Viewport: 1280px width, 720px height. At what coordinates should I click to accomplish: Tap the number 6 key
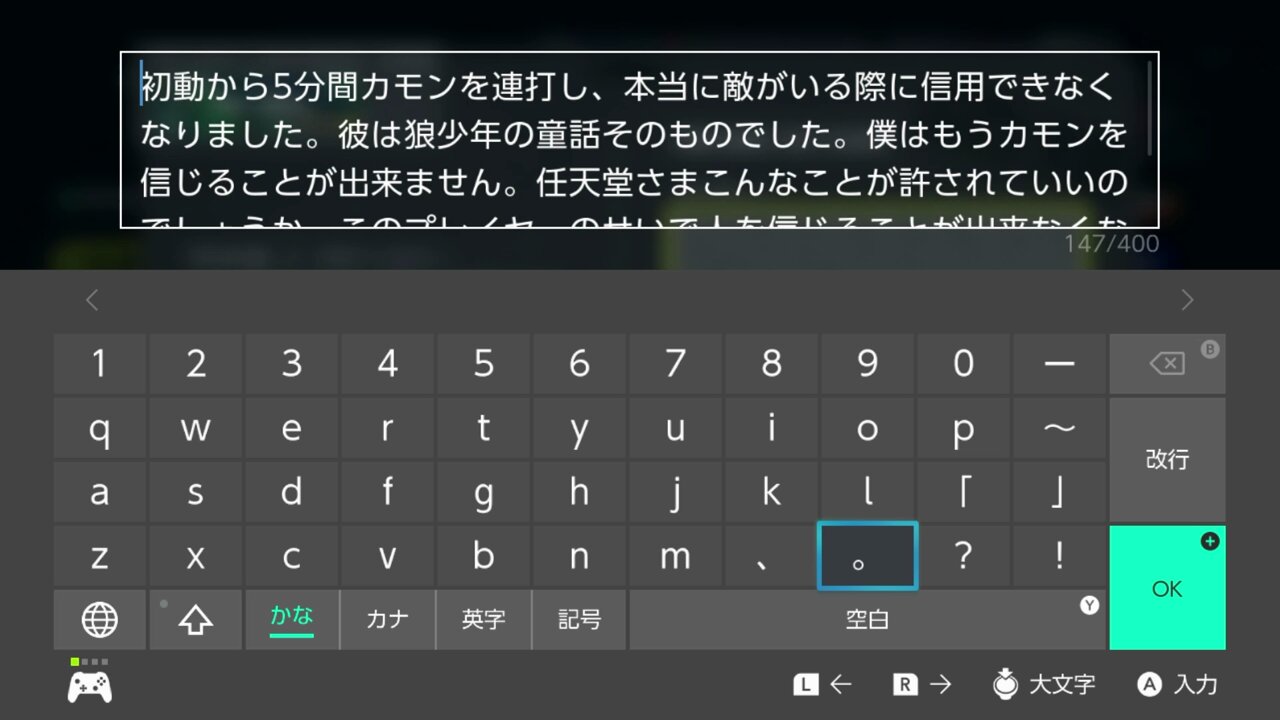tap(580, 364)
